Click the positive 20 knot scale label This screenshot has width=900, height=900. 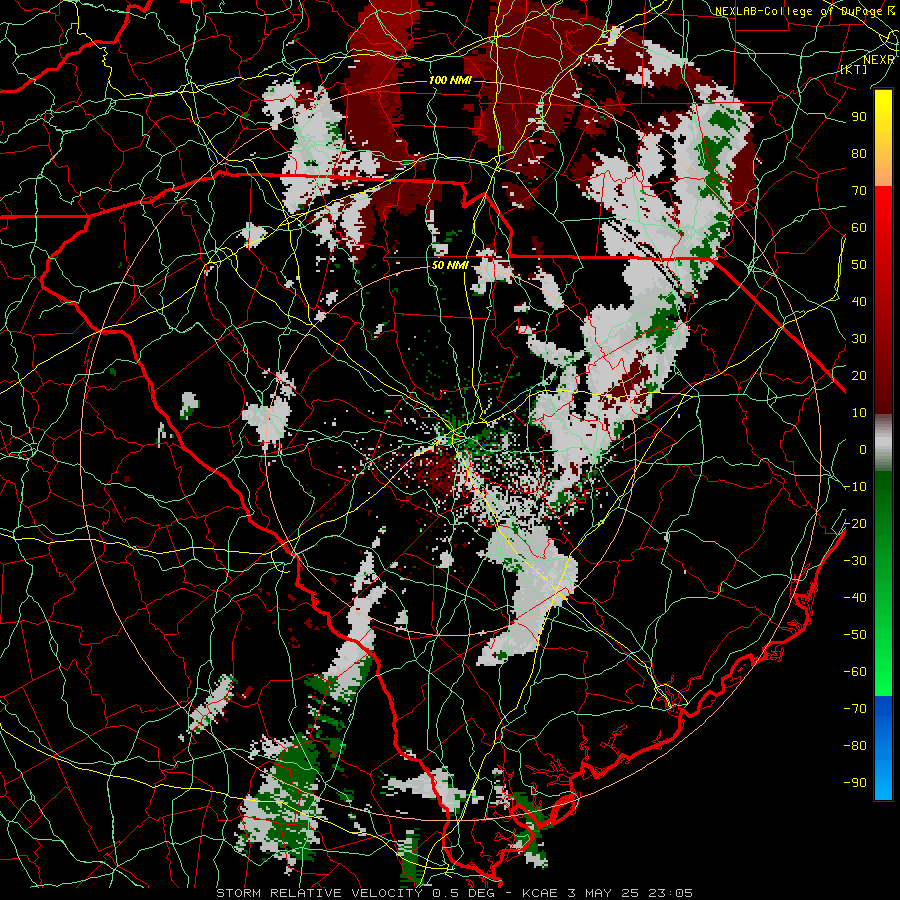click(859, 376)
